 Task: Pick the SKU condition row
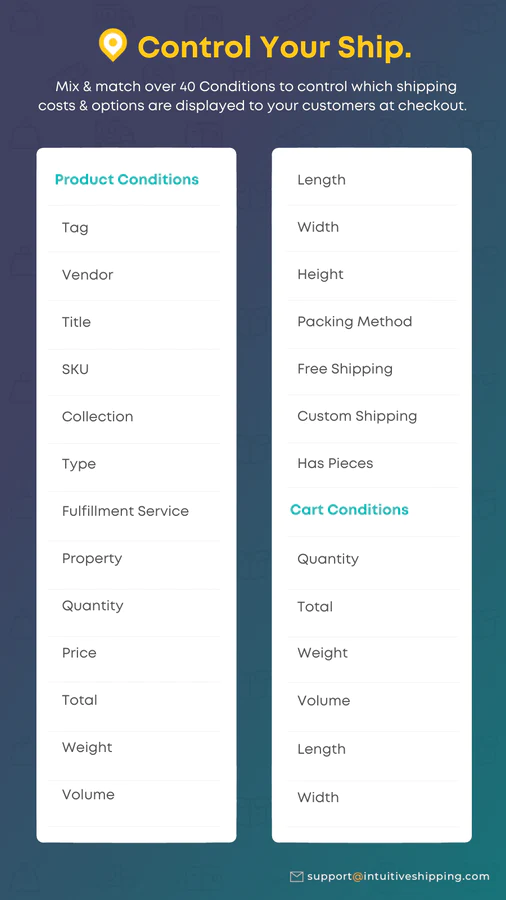134,369
